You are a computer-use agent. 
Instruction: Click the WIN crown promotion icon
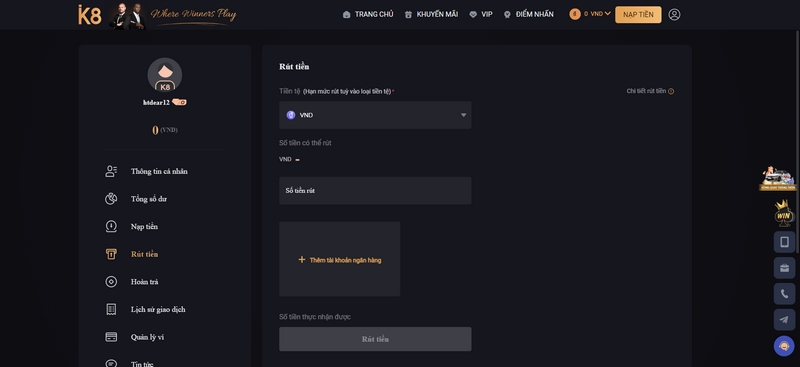(784, 213)
